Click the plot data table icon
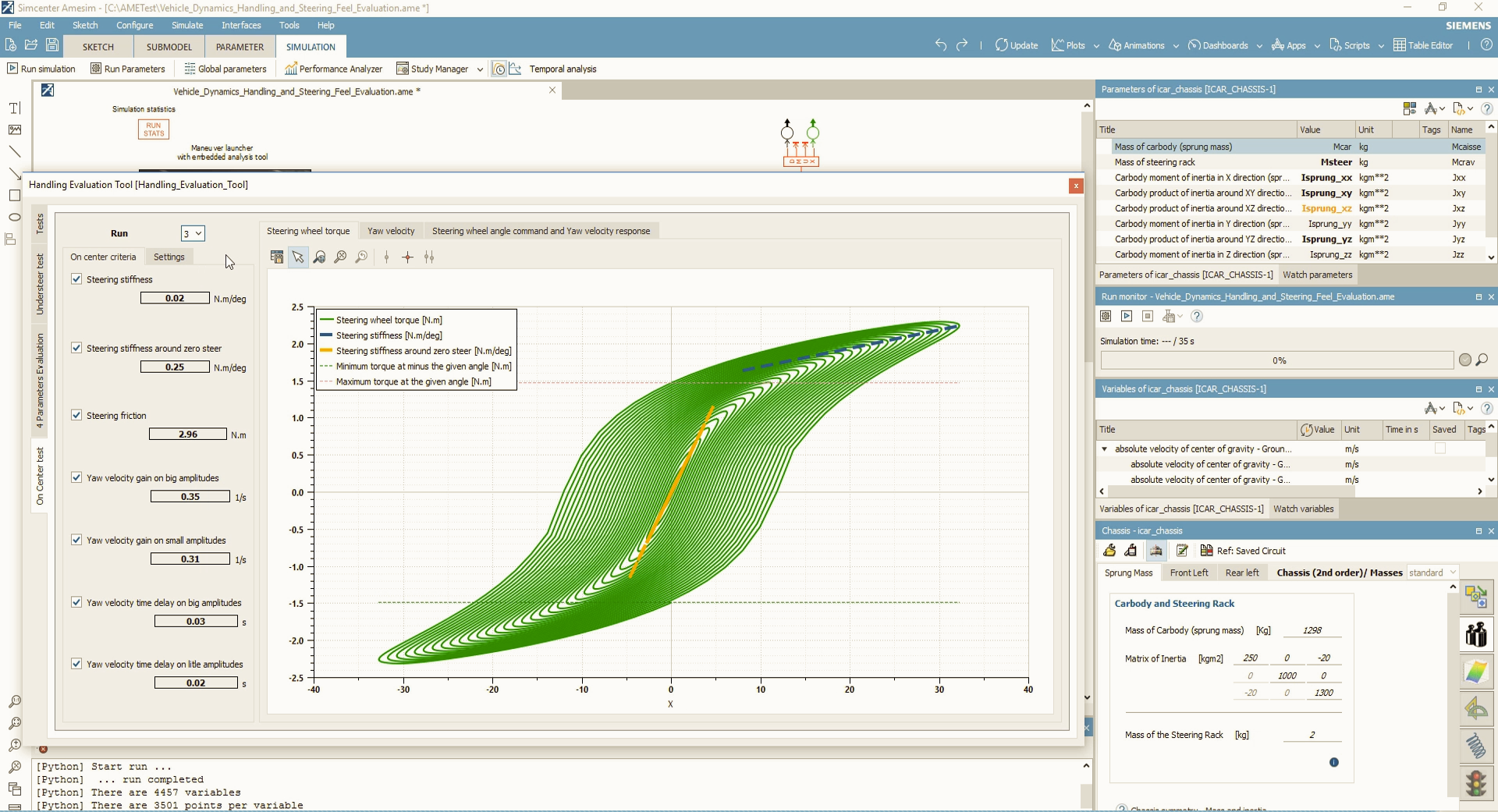1498x812 pixels. pos(277,257)
